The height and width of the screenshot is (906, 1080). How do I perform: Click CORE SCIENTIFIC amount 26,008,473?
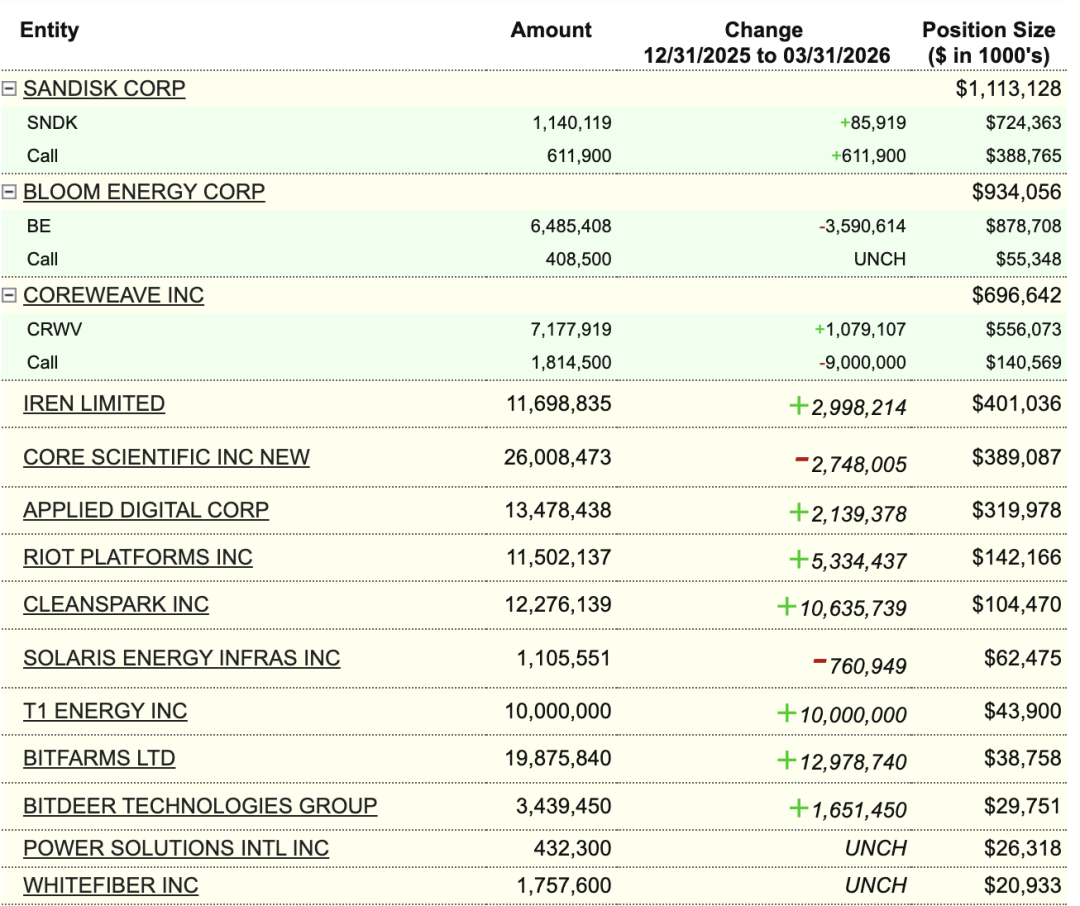tap(557, 457)
